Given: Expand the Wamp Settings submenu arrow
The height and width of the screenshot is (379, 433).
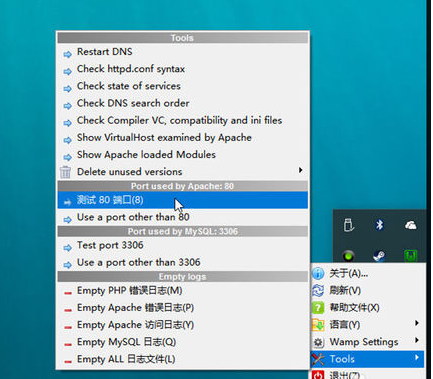Looking at the screenshot, I should click(x=417, y=340).
